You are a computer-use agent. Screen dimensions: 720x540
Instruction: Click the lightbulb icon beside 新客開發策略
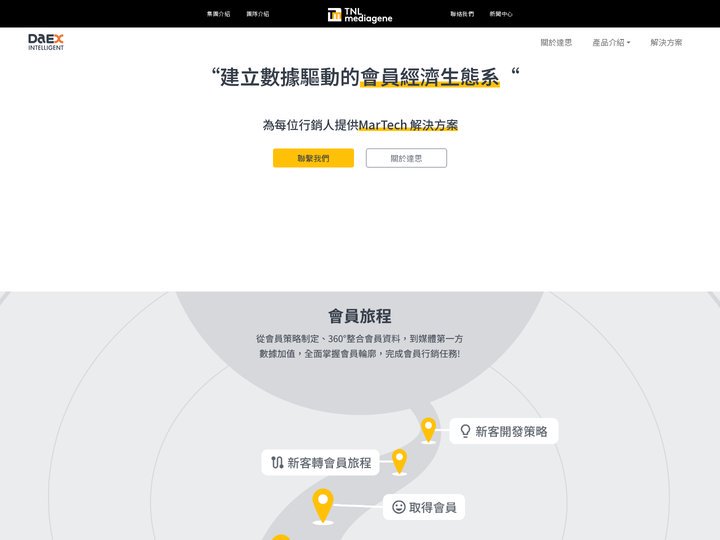pyautogui.click(x=465, y=431)
